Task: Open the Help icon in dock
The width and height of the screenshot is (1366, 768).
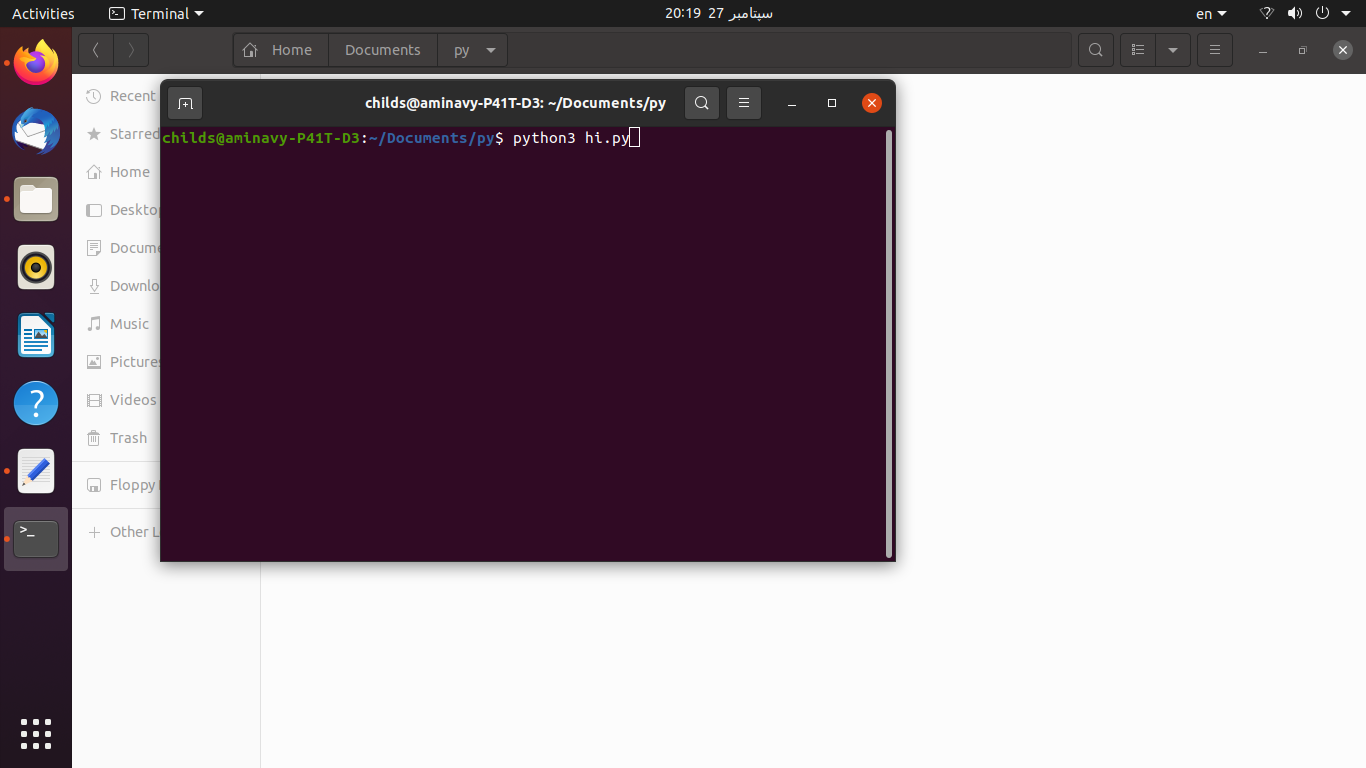Action: coord(36,403)
